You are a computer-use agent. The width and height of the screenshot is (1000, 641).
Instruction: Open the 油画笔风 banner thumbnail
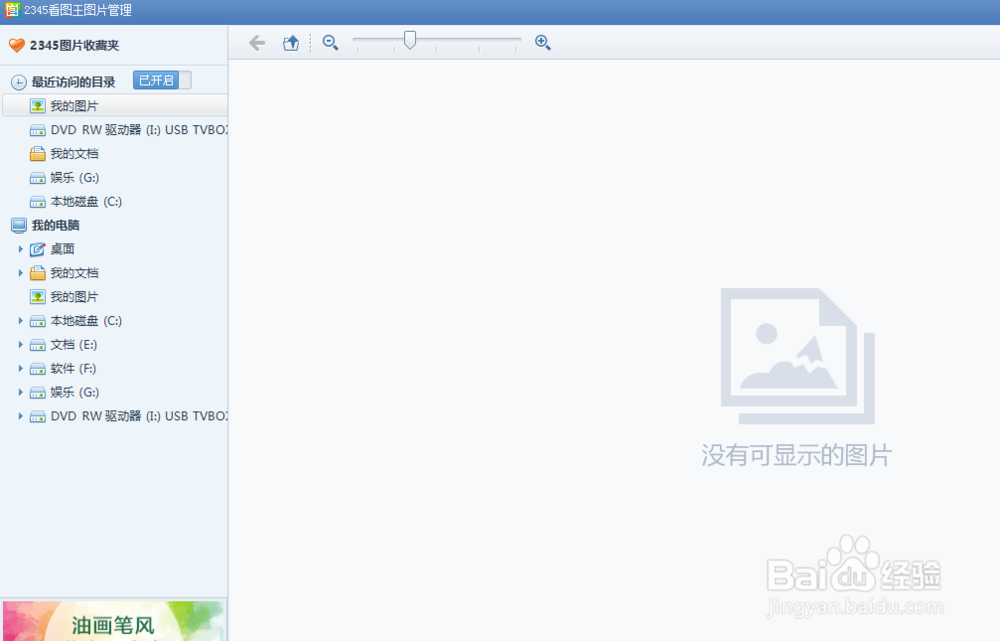coord(114,621)
